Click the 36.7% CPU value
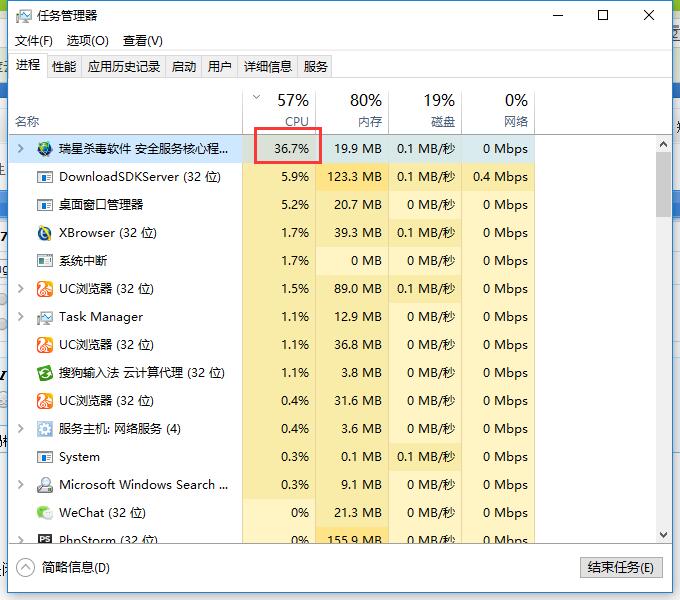The image size is (680, 600). coord(291,149)
